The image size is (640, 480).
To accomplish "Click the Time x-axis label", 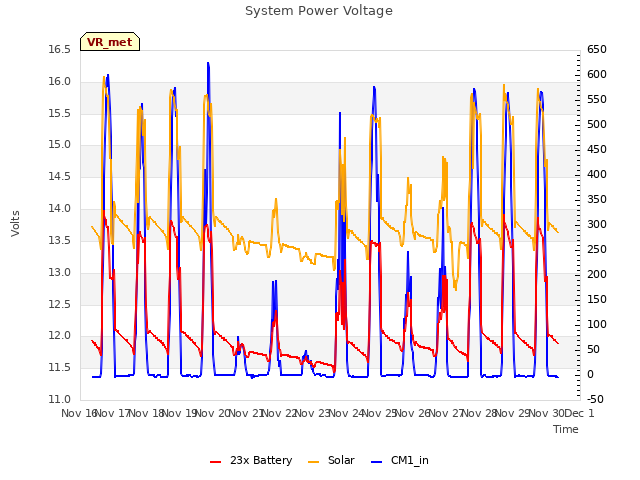I will [566, 429].
